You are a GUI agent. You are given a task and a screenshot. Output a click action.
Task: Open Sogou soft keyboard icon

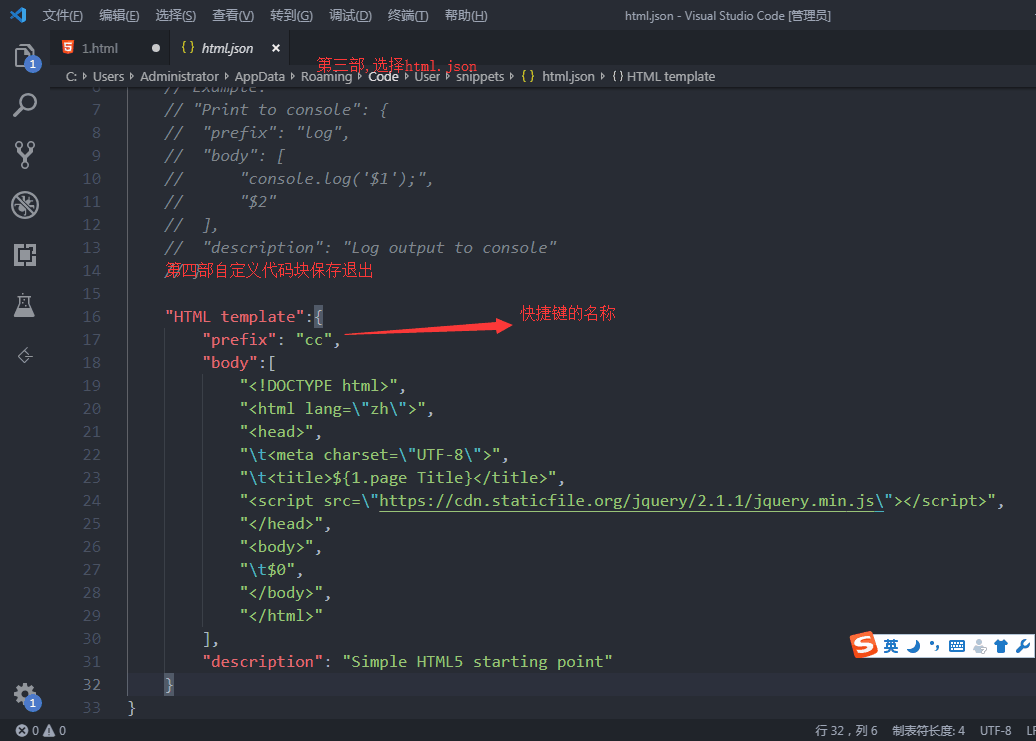(957, 646)
